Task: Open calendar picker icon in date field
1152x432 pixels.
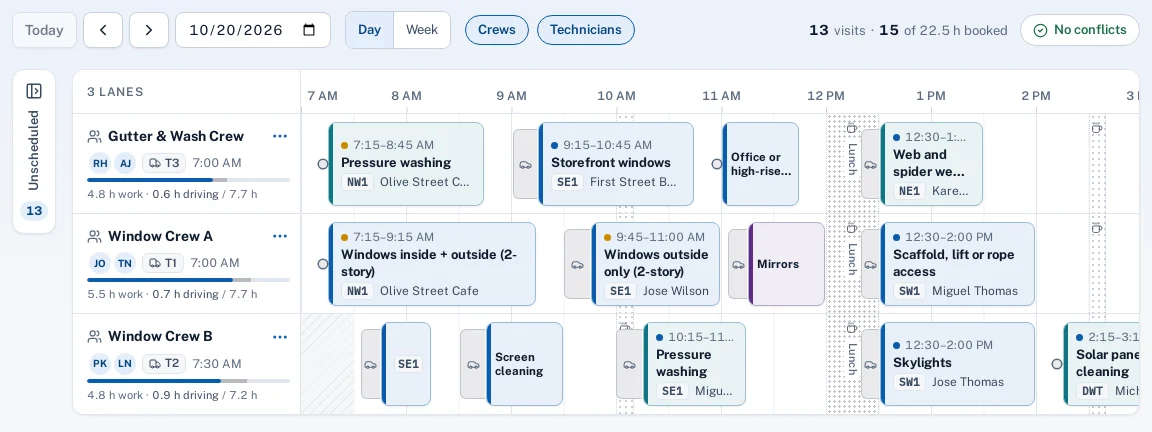Action: pyautogui.click(x=309, y=30)
